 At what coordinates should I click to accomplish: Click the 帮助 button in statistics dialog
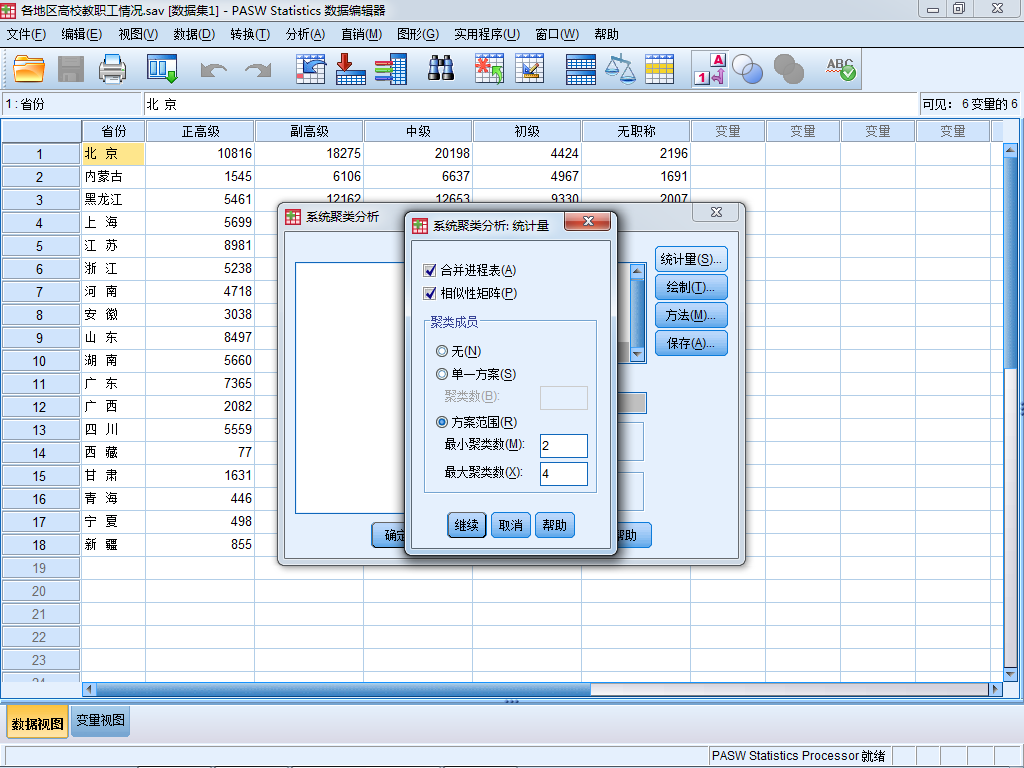(x=554, y=525)
